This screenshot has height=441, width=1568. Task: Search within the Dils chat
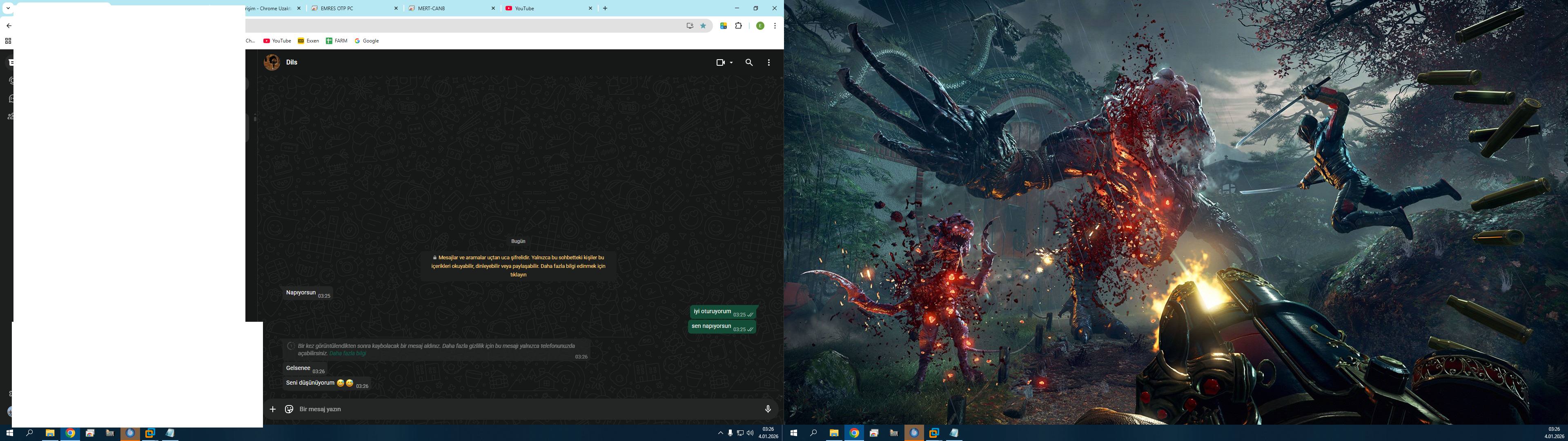click(x=749, y=62)
